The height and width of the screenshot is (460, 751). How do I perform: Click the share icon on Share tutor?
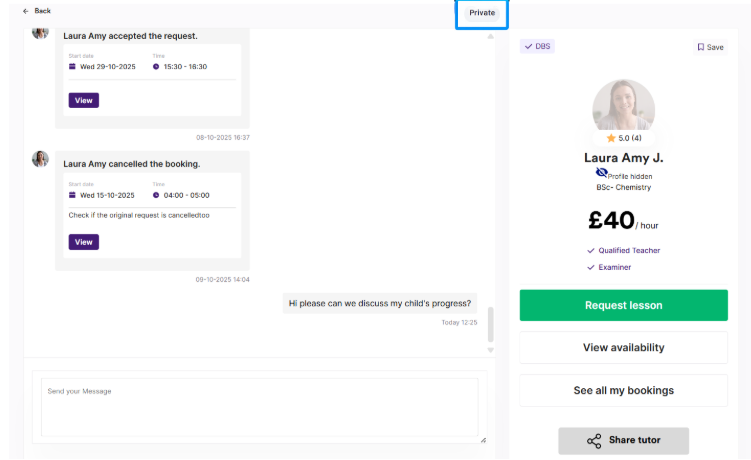[594, 441]
